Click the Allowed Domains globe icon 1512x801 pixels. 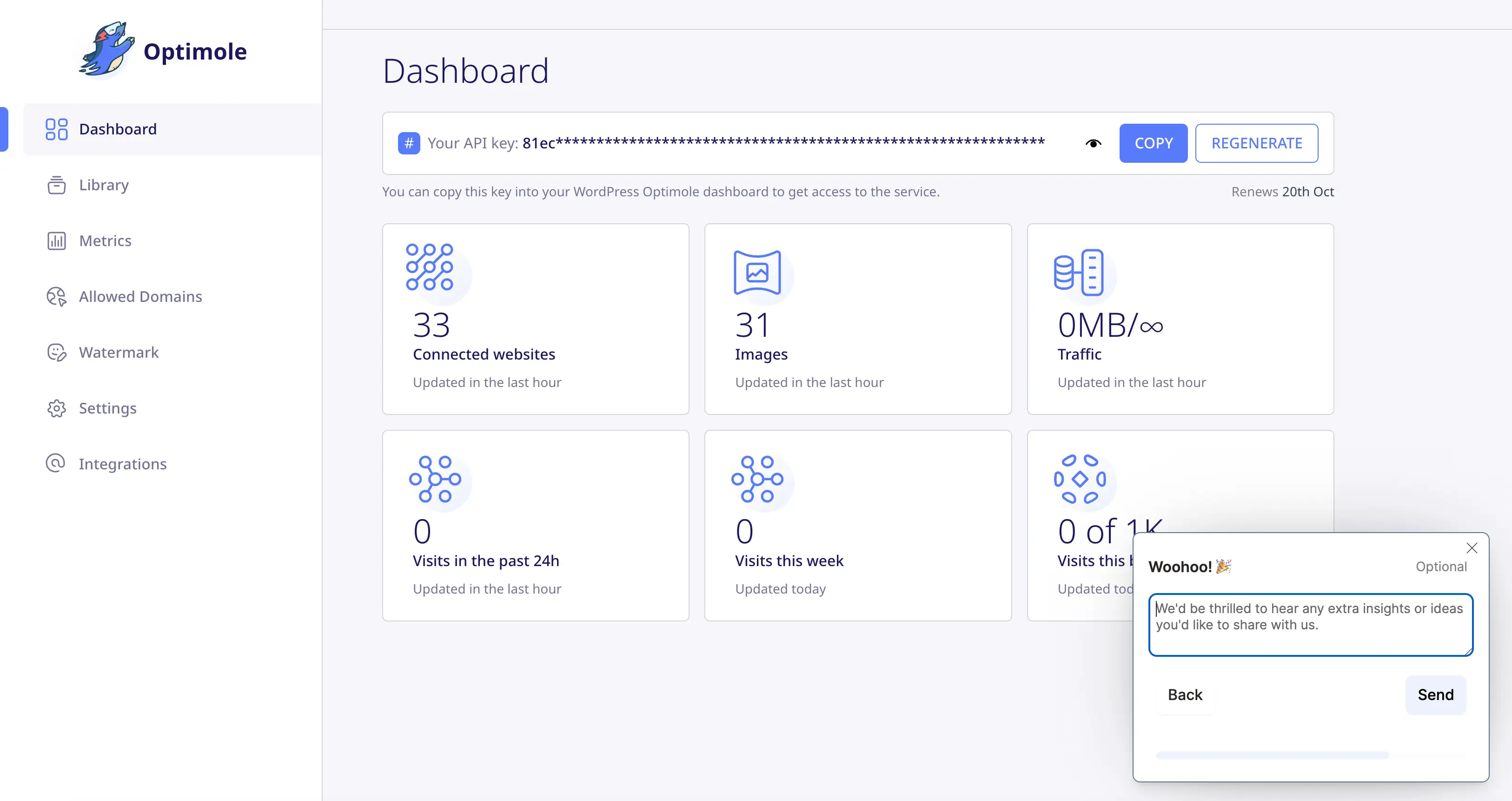pyautogui.click(x=56, y=297)
